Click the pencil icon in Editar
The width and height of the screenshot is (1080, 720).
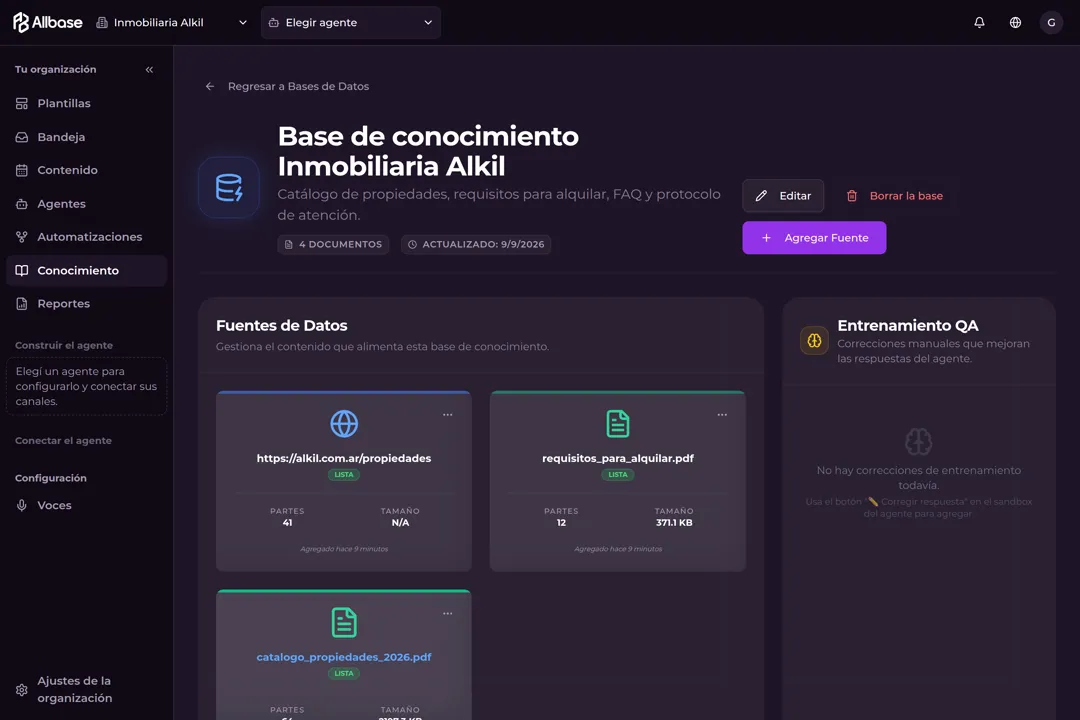click(x=761, y=196)
